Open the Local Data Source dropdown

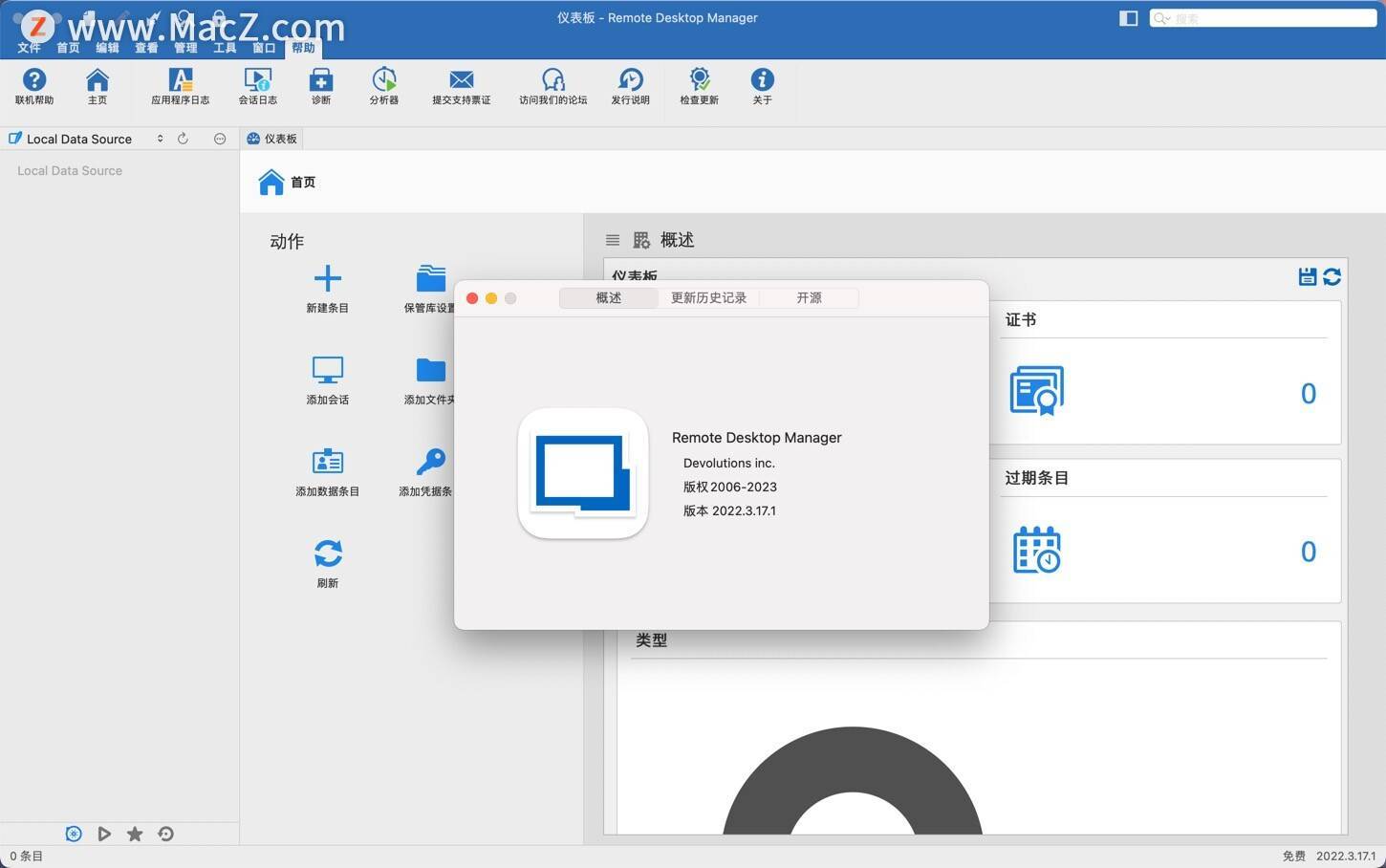pyautogui.click(x=160, y=139)
